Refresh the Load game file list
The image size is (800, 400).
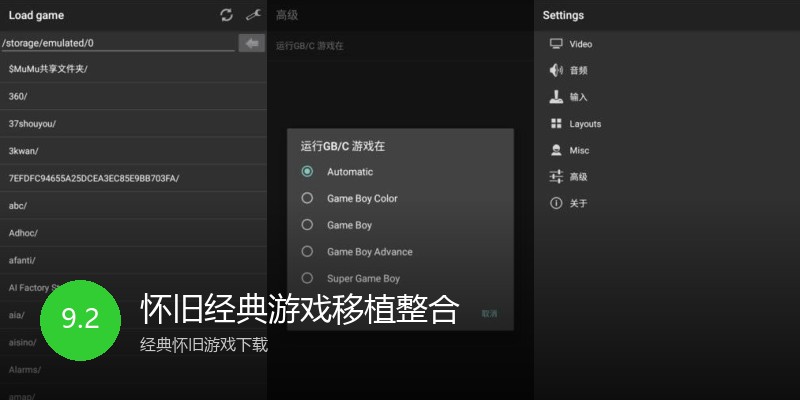[227, 15]
